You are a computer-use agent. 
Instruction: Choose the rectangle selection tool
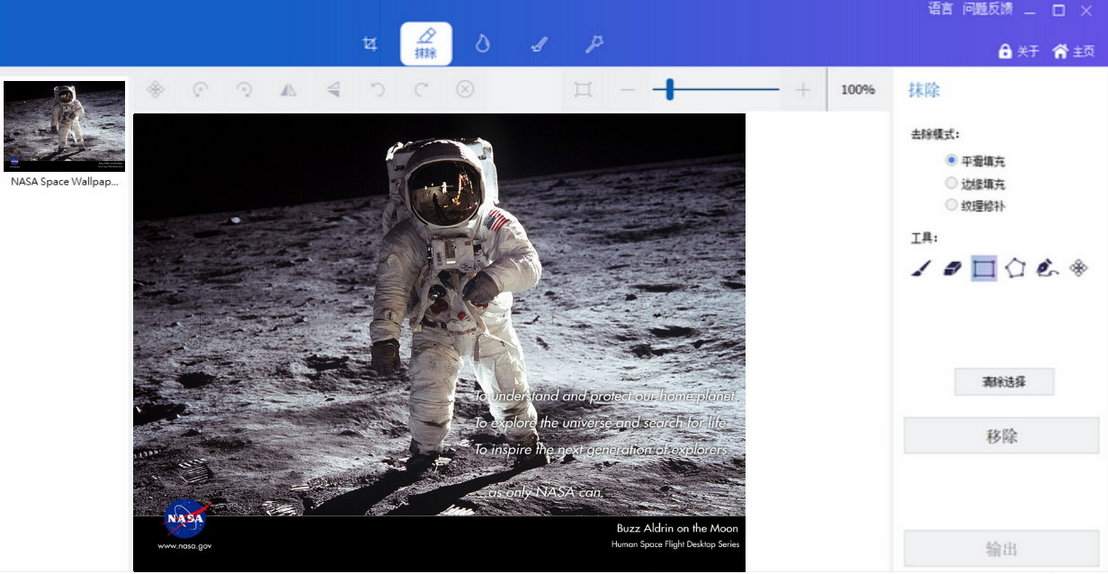point(984,269)
